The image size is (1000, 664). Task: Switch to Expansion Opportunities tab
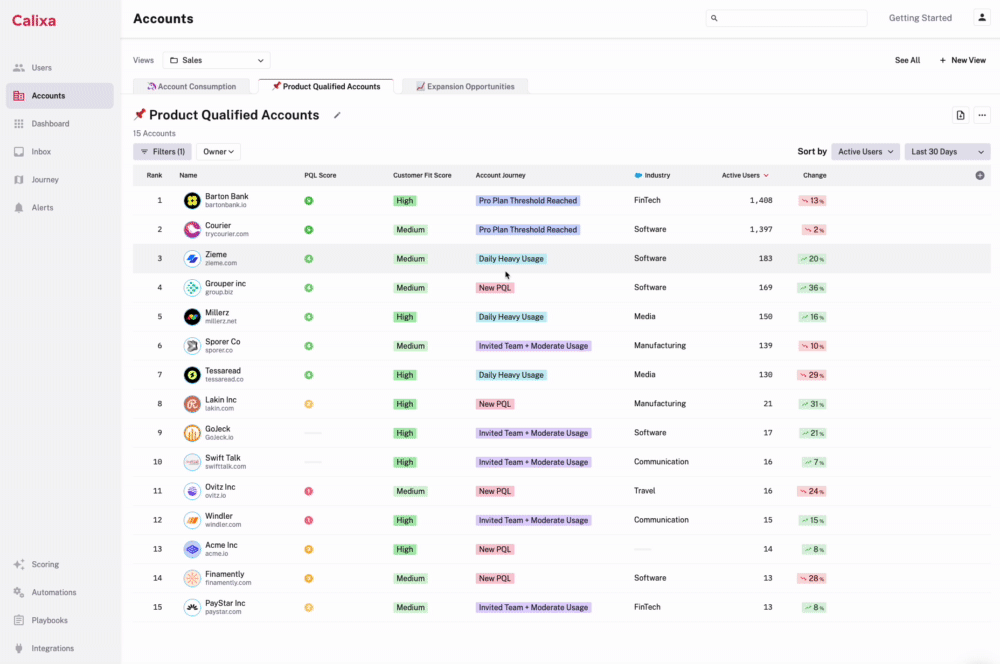(x=465, y=87)
